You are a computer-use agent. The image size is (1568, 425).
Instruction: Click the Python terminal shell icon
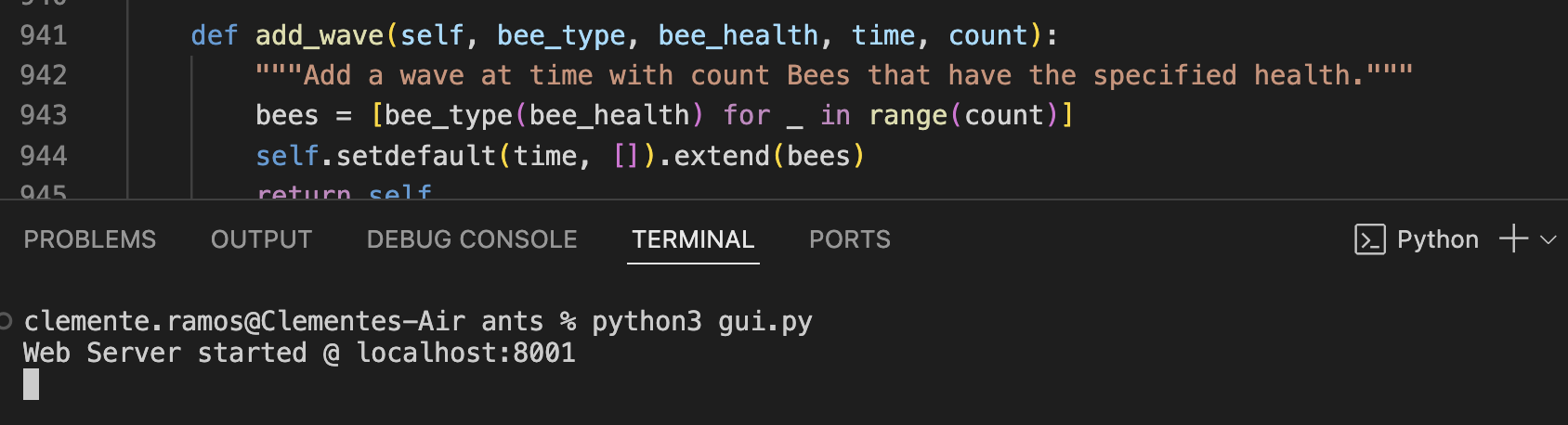coord(1370,239)
